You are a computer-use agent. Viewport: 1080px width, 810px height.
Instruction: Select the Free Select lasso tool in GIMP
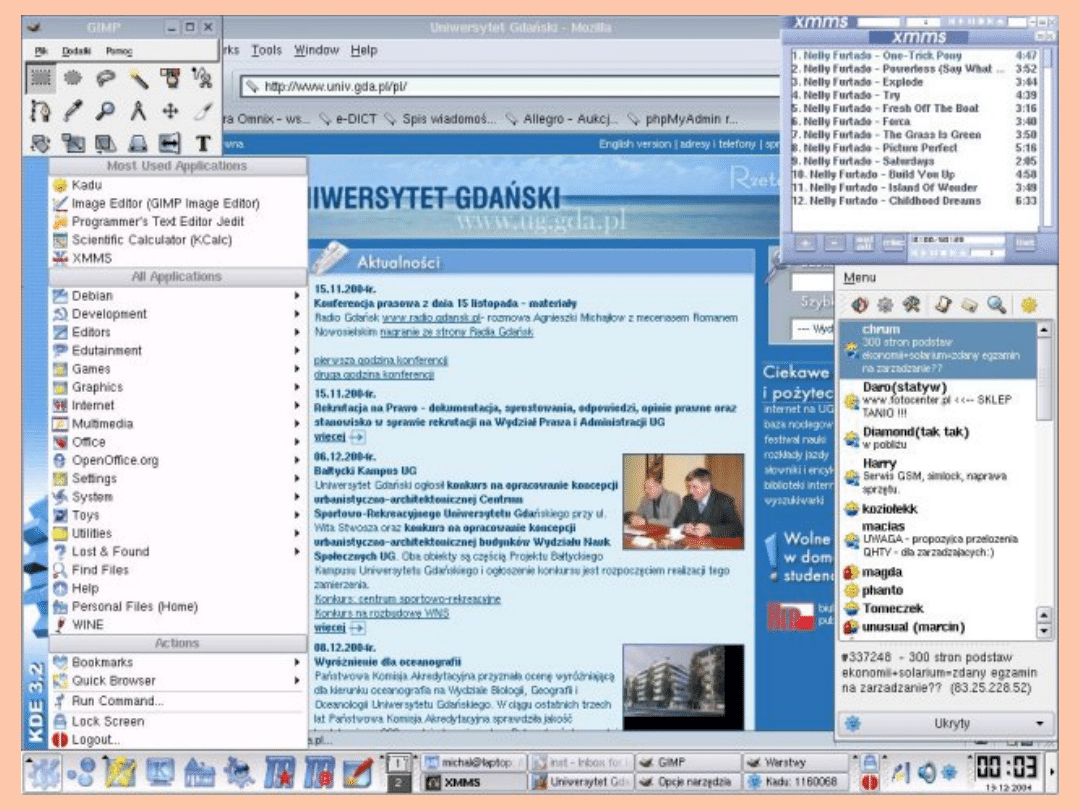pyautogui.click(x=105, y=78)
